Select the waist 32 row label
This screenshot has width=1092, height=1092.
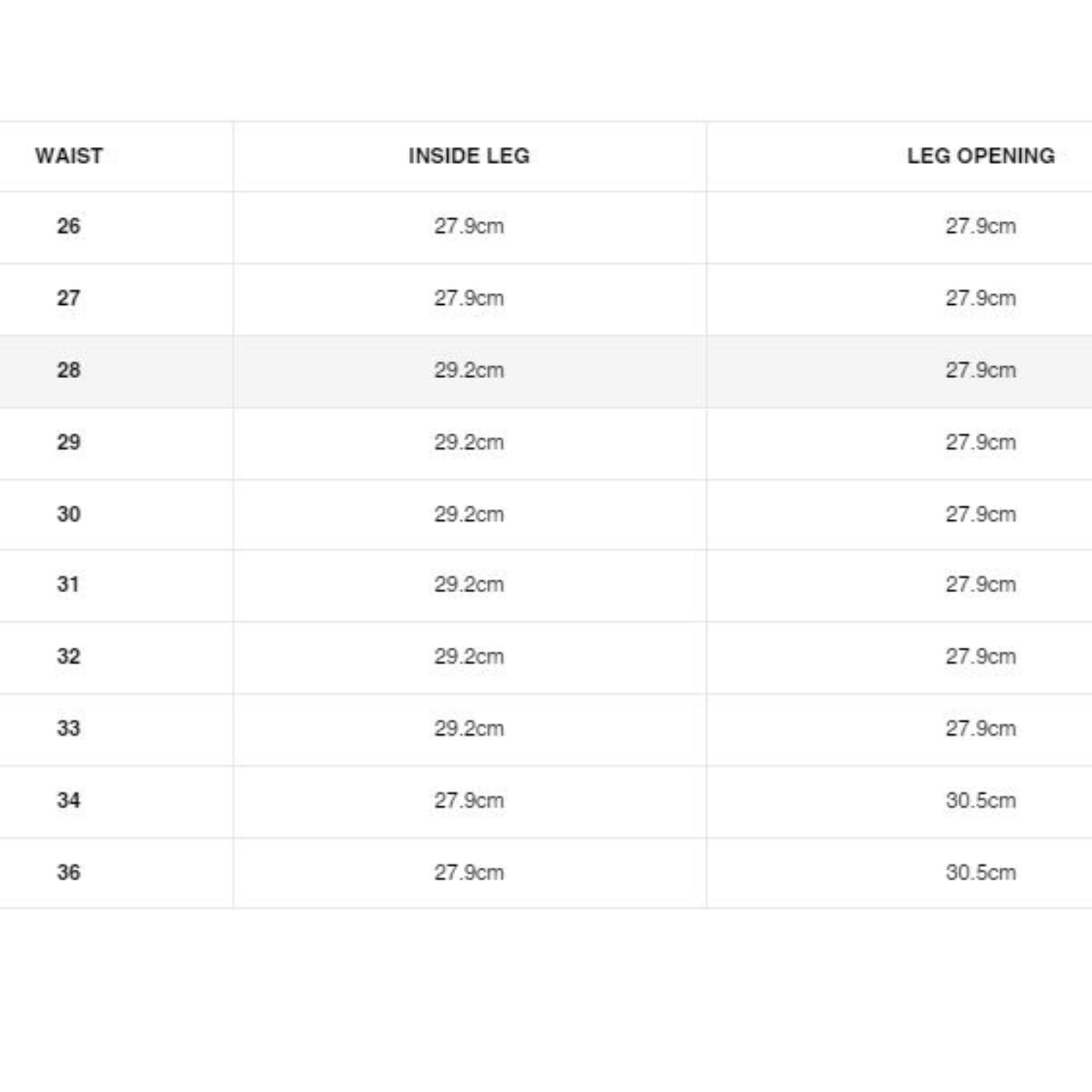pyautogui.click(x=69, y=657)
